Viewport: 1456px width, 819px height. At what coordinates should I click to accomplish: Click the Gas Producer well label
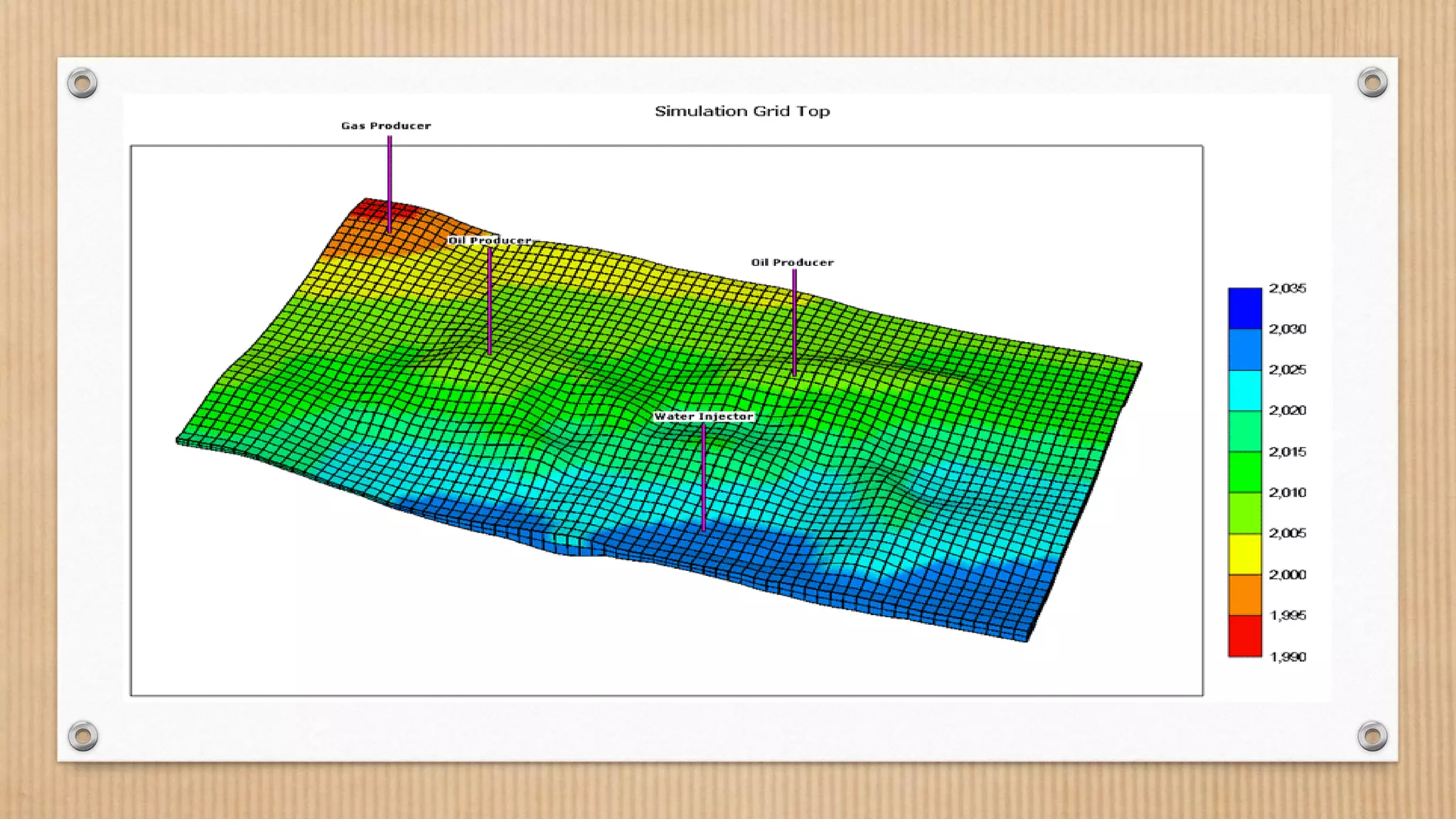pos(386,126)
